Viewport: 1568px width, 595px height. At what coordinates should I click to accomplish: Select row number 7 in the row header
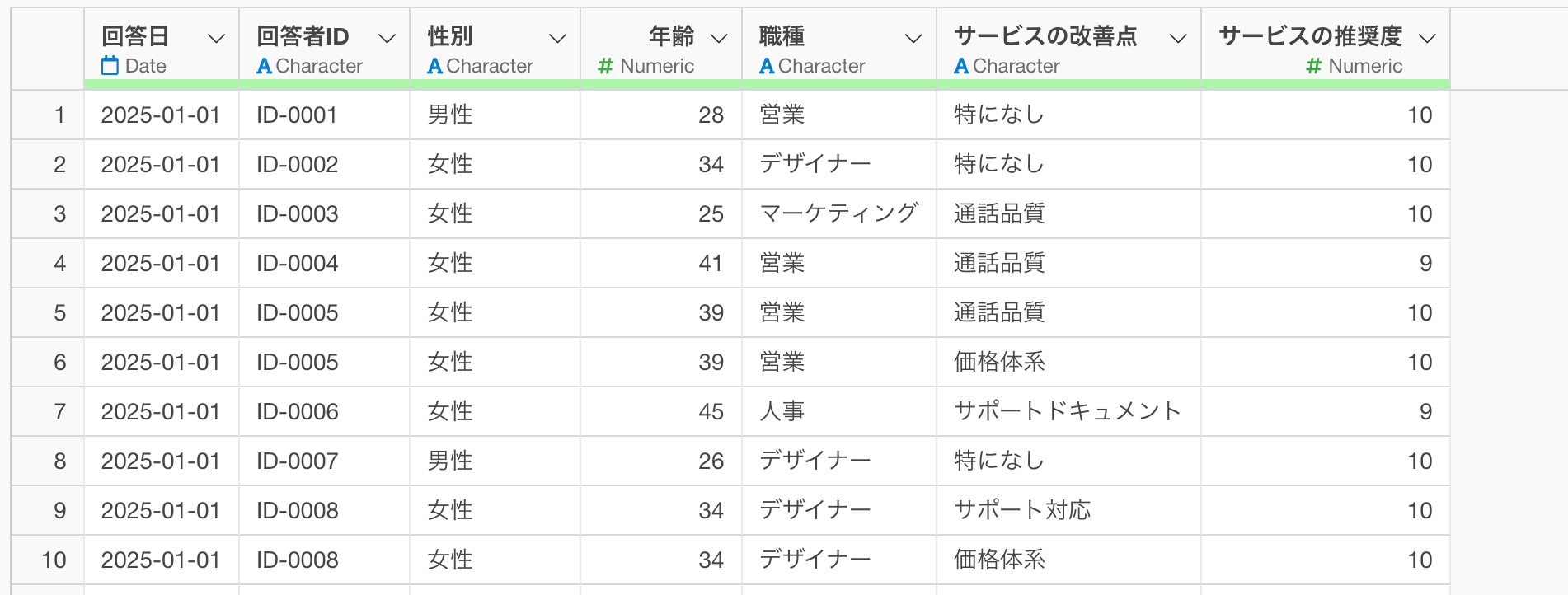59,411
